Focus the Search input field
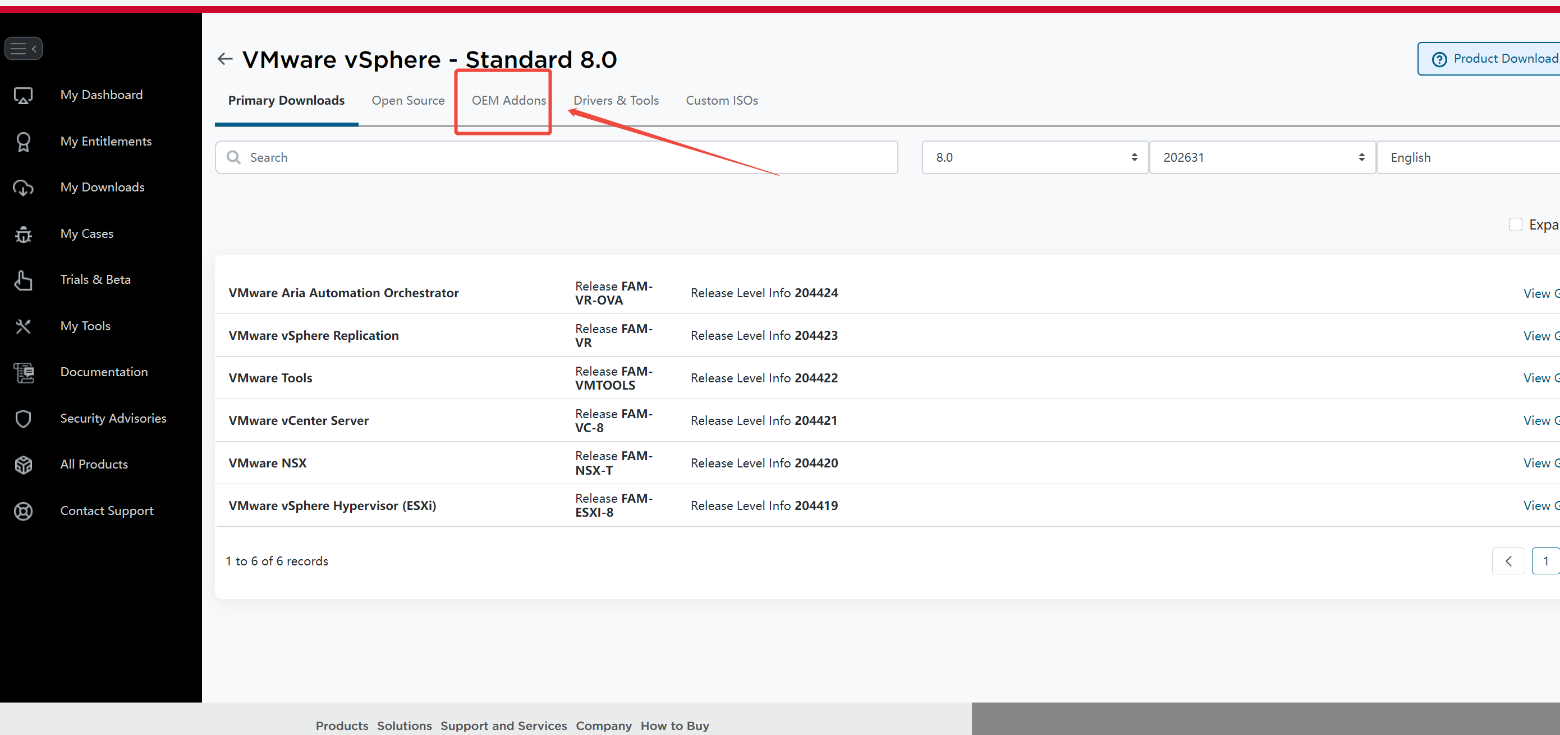The width and height of the screenshot is (1560, 735). click(556, 158)
